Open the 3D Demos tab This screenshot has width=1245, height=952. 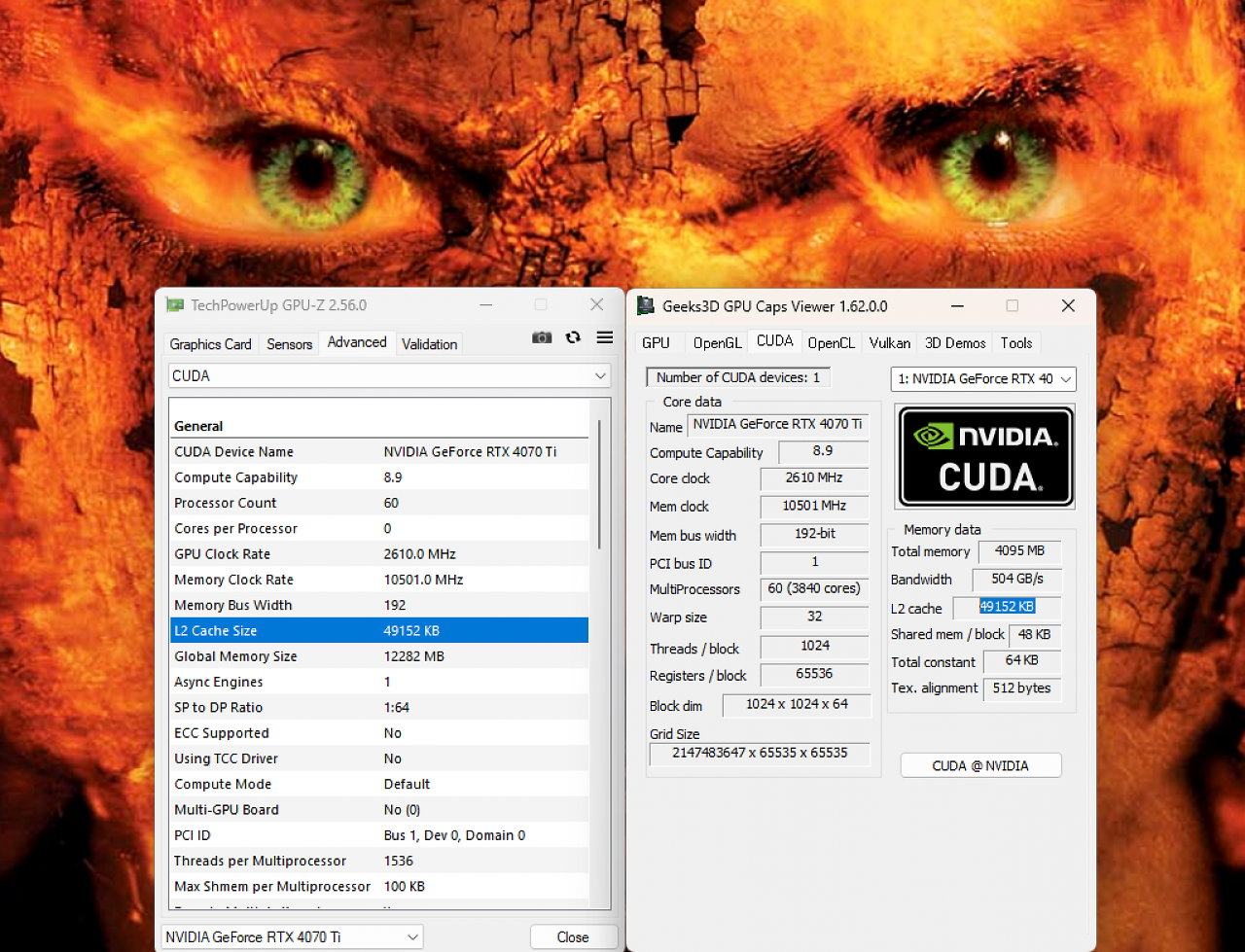[x=955, y=342]
